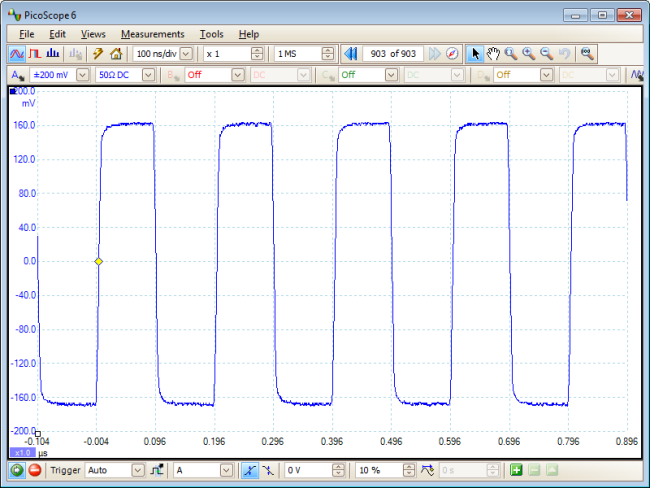Stop capture with red Stop button
The width and height of the screenshot is (650, 488).
click(x=34, y=470)
